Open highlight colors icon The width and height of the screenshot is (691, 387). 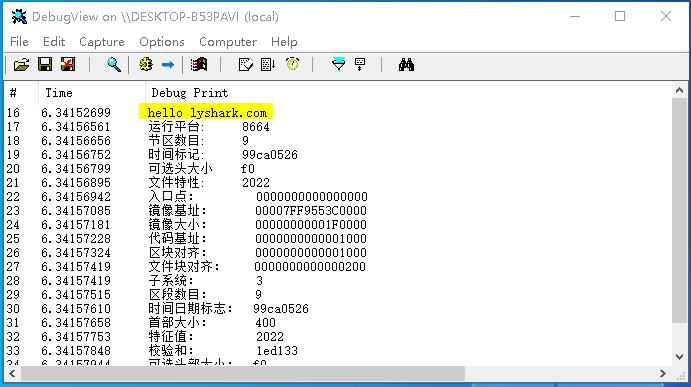360,65
